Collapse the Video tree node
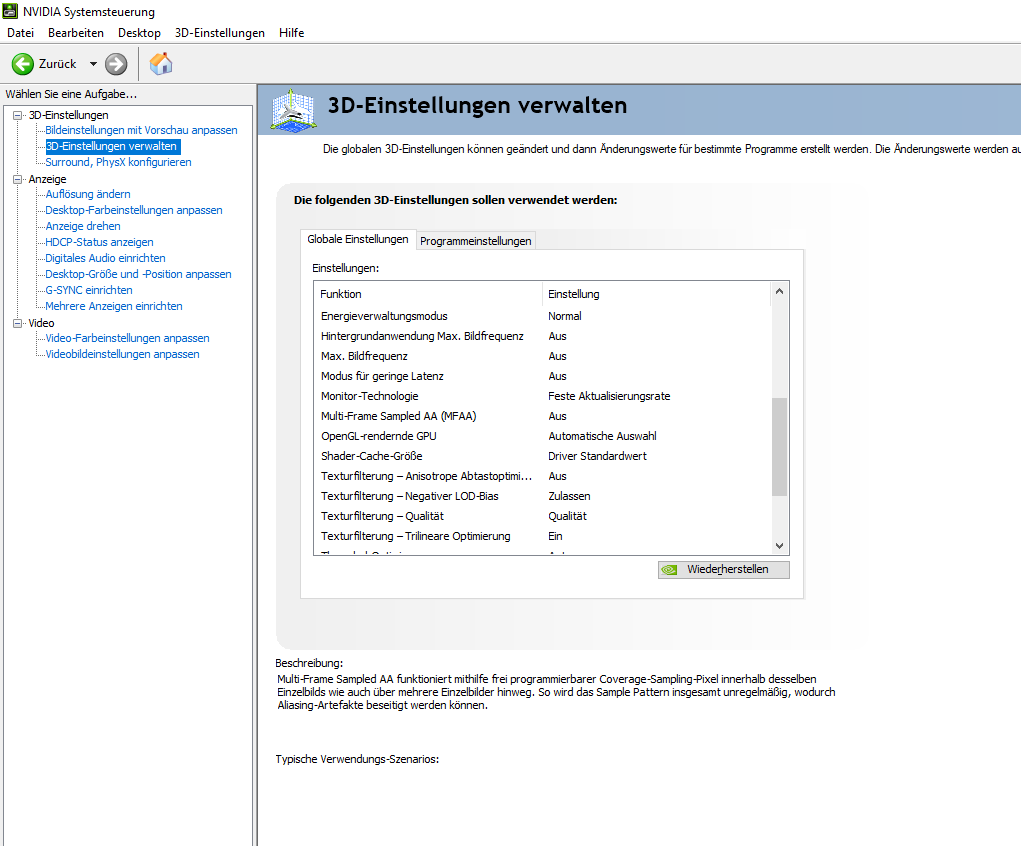1021x846 pixels. click(18, 323)
